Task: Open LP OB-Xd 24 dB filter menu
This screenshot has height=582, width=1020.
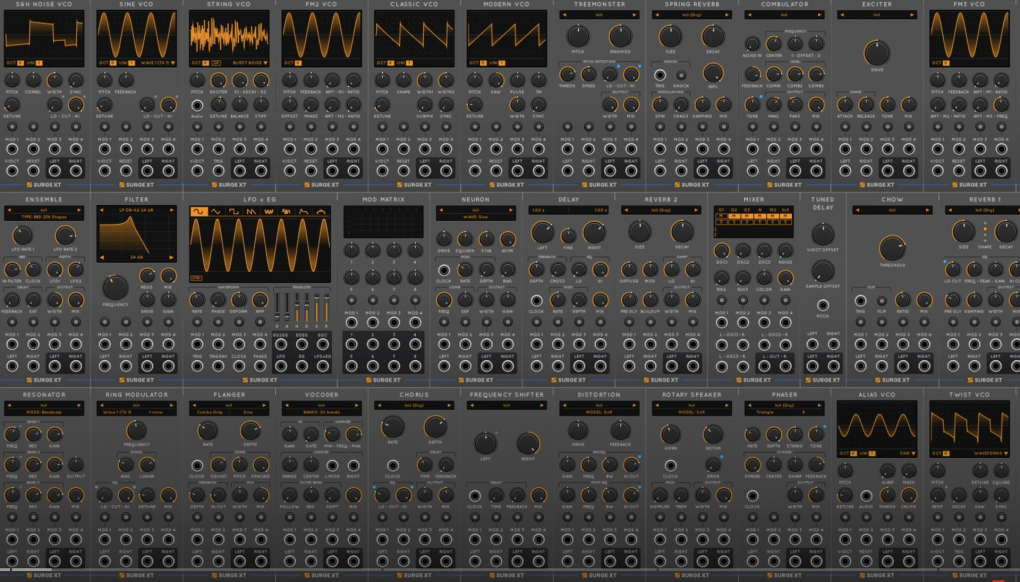Action: coord(137,211)
